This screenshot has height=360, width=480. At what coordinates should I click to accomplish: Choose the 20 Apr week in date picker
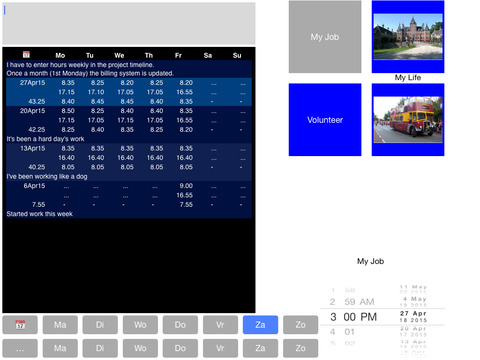(x=413, y=331)
